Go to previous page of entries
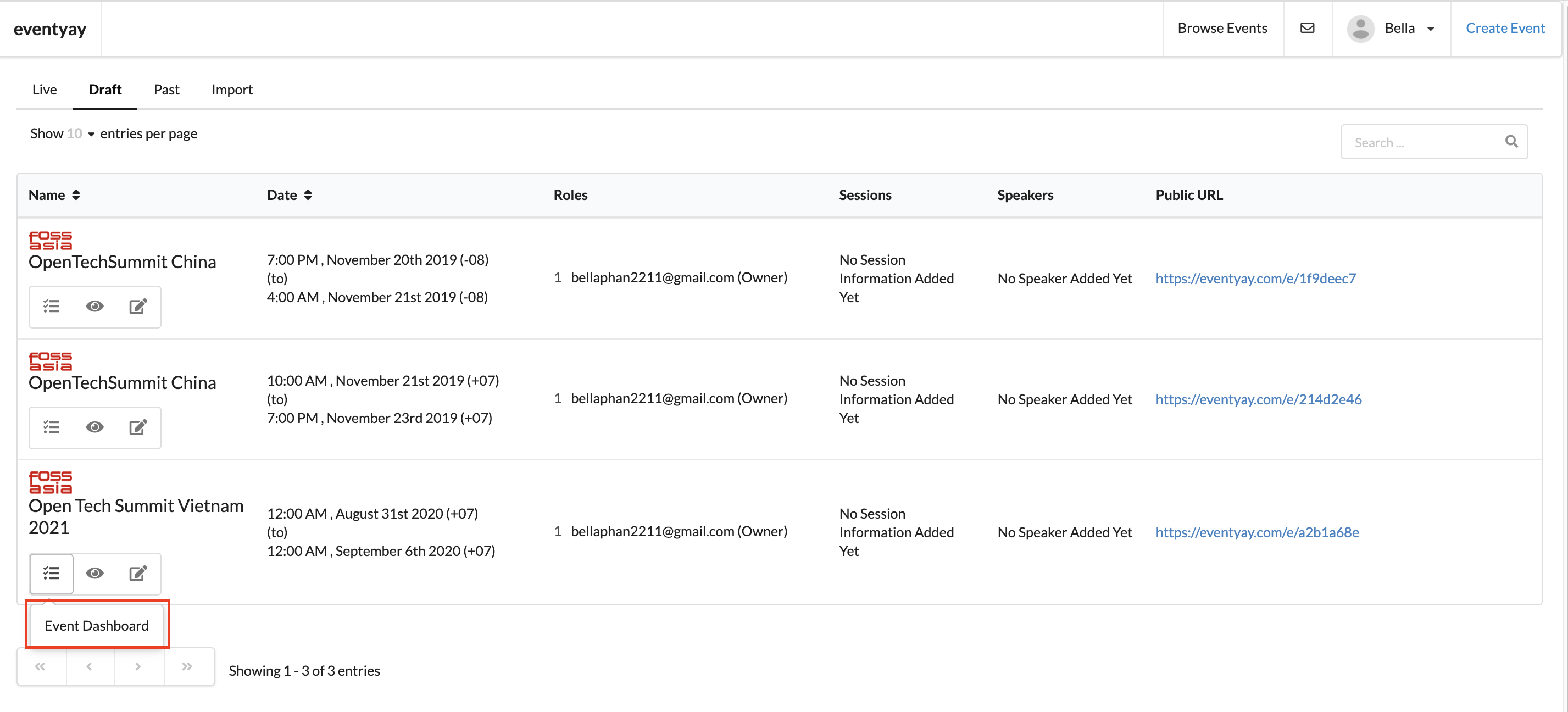 (90, 667)
